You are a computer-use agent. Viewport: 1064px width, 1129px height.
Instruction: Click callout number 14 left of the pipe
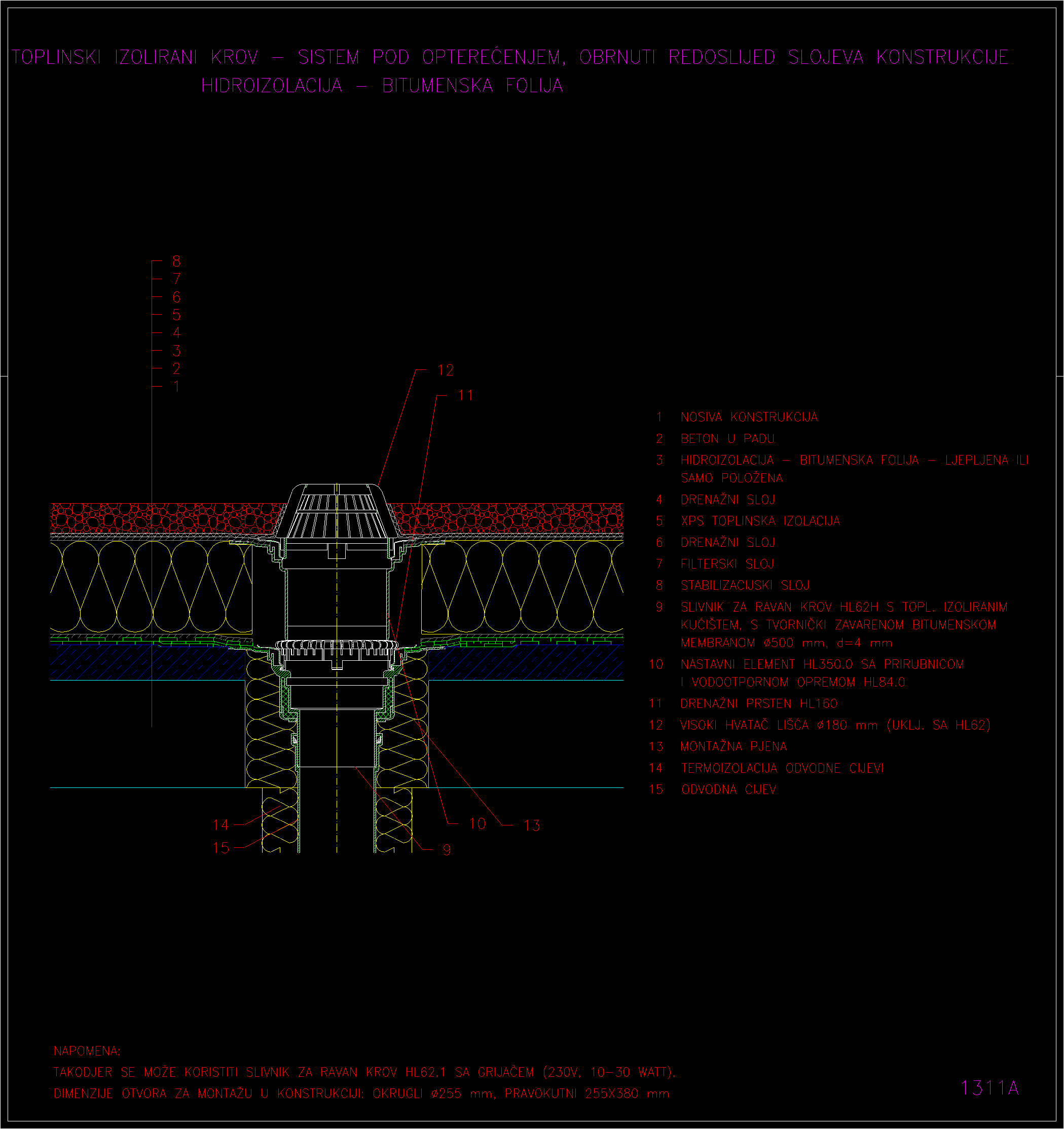pos(221,824)
